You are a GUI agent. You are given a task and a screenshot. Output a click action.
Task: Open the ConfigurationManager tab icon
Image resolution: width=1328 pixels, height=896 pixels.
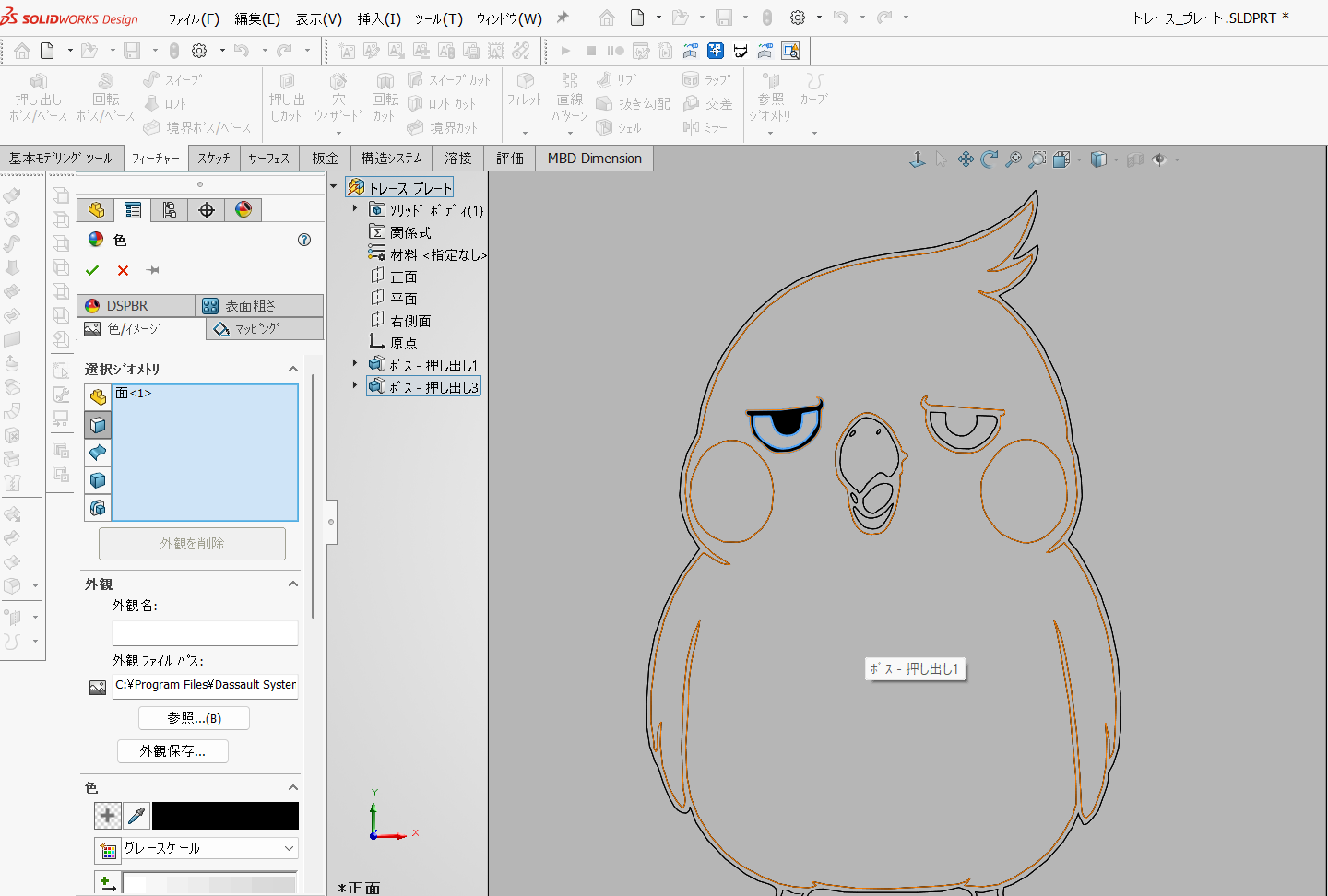tap(170, 210)
